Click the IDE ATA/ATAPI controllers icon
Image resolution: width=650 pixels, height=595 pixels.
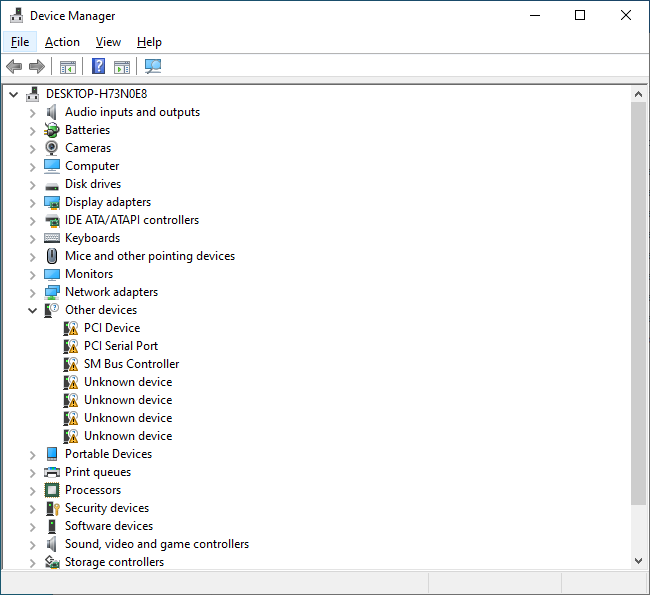coord(52,221)
